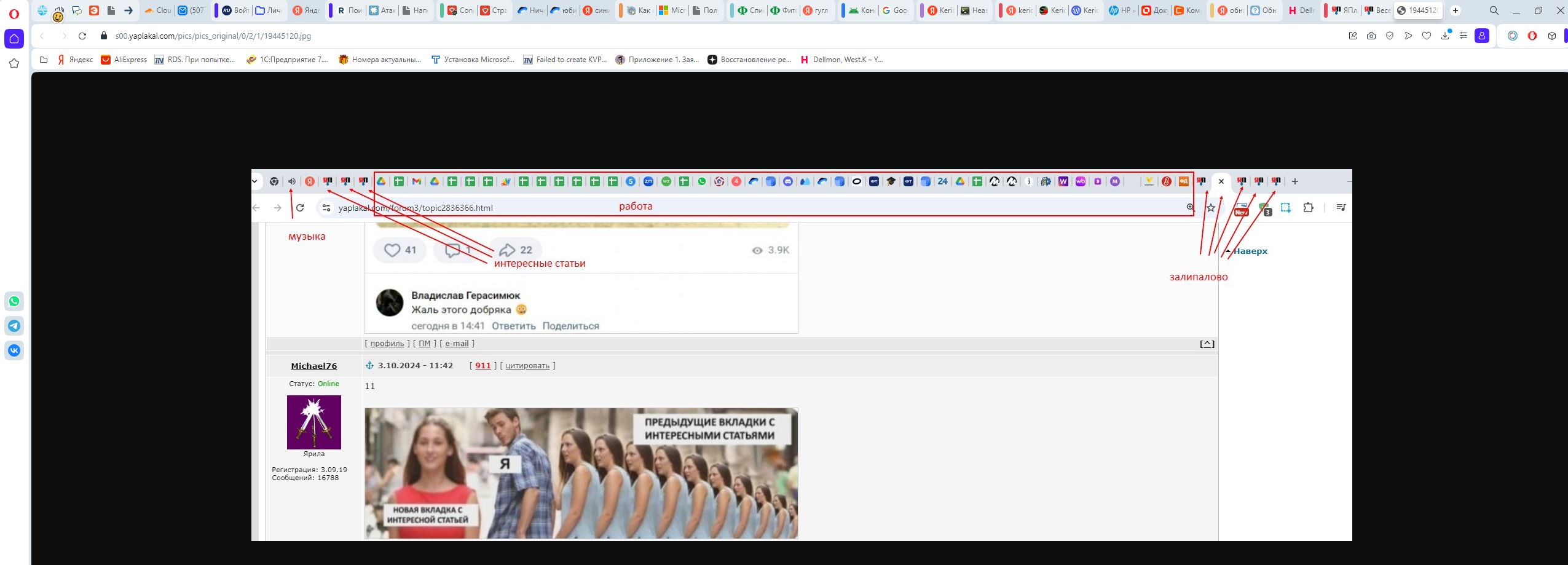Collapse the yellow tab island with обн tab

1211,10
